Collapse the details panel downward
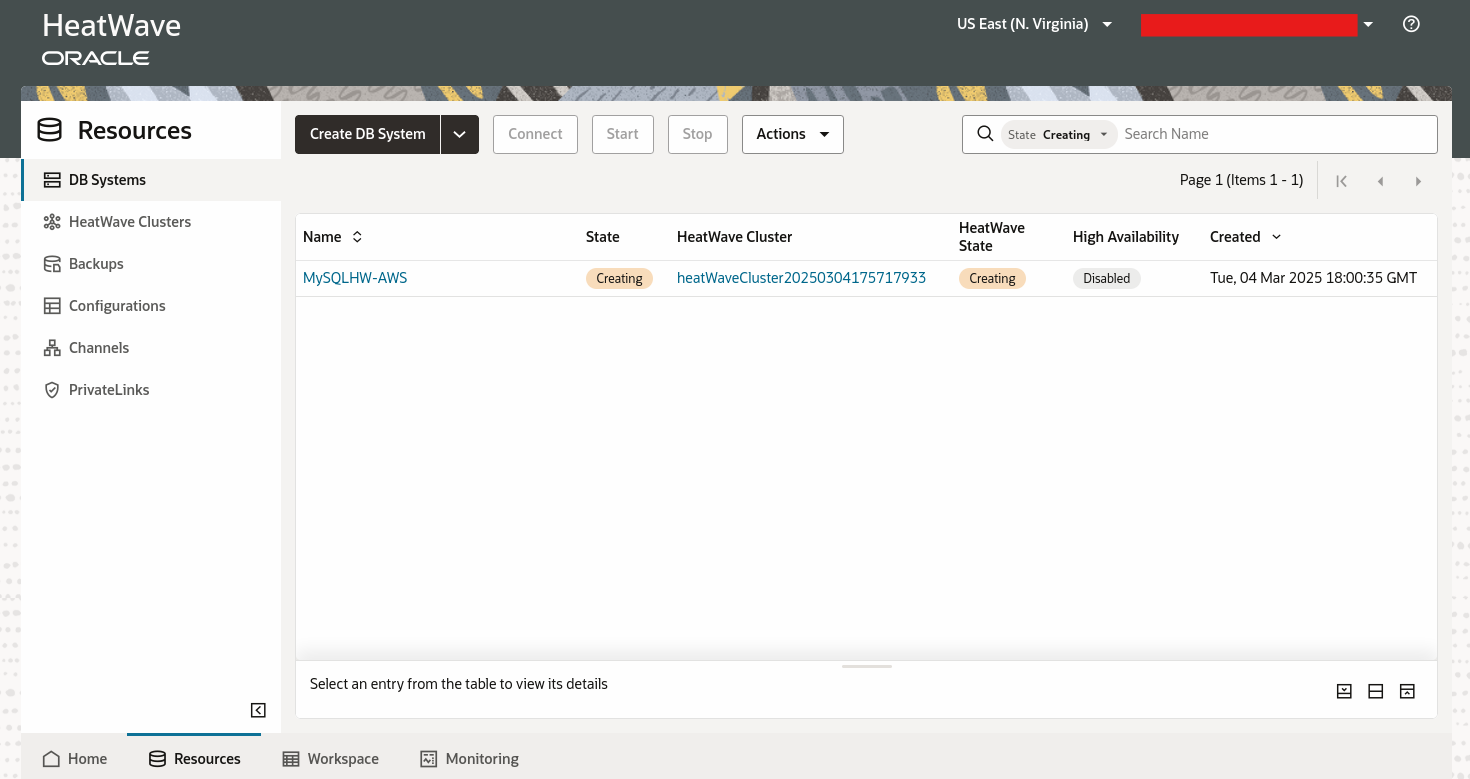Image resolution: width=1470 pixels, height=779 pixels. pos(1344,690)
